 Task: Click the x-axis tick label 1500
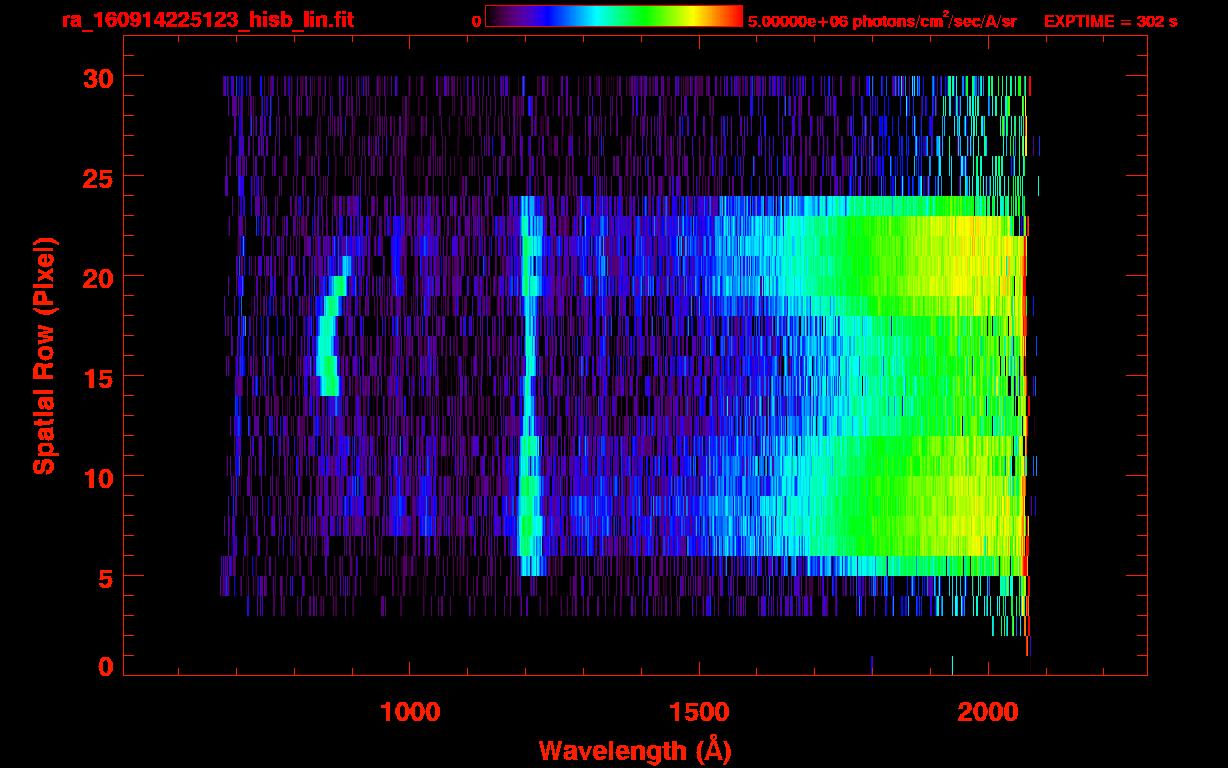point(698,712)
